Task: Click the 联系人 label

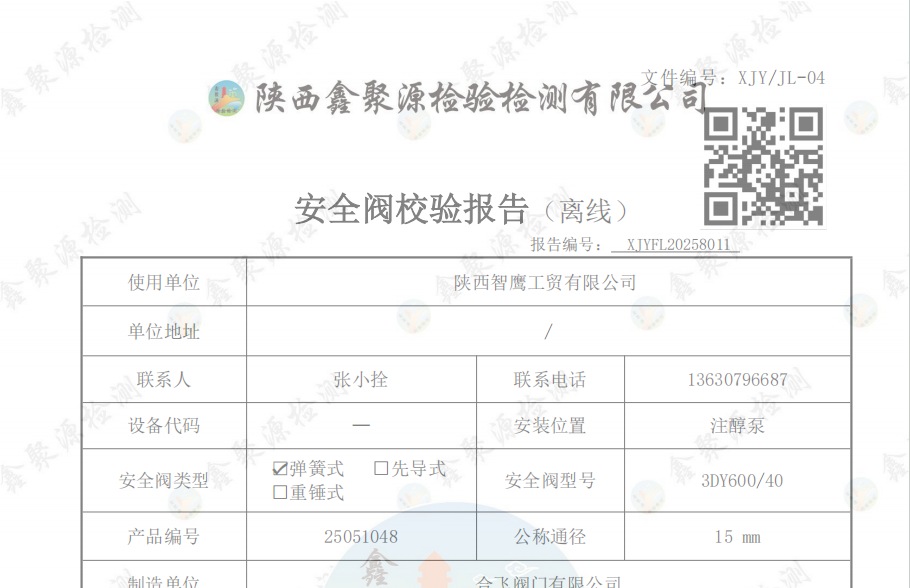Action: (164, 380)
